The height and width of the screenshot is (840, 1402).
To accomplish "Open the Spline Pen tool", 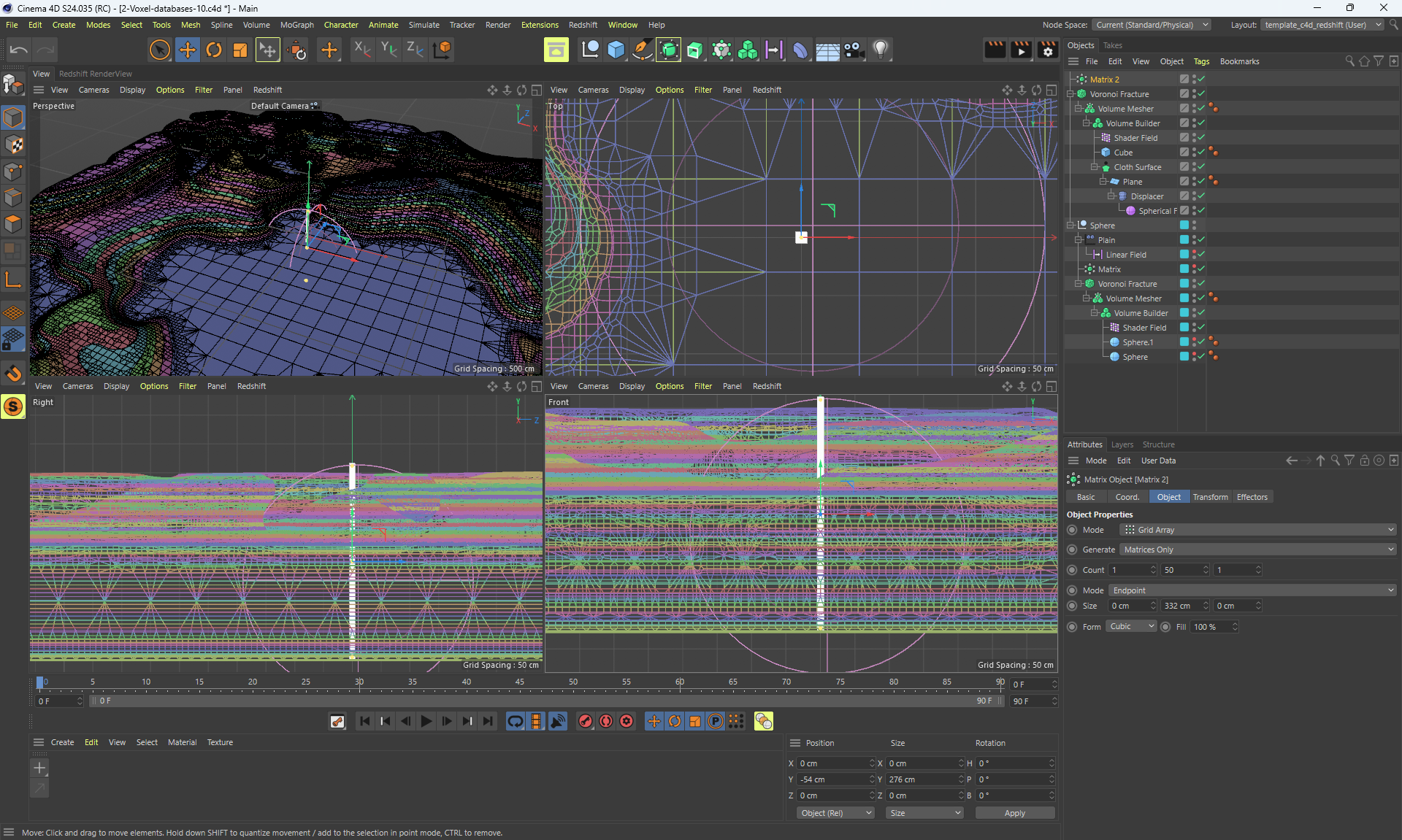I will click(642, 50).
